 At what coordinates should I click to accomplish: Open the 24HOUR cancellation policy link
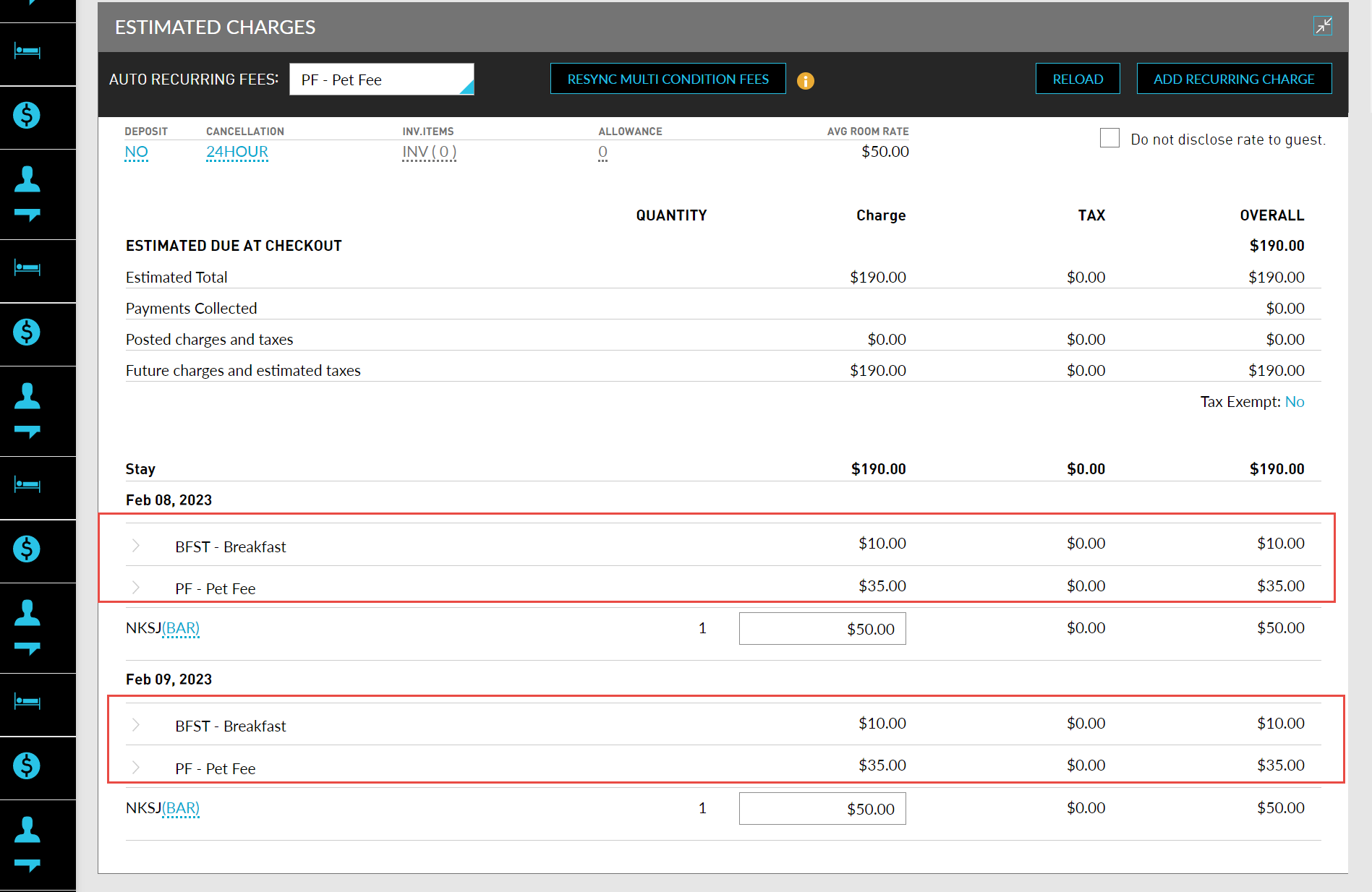tap(237, 152)
